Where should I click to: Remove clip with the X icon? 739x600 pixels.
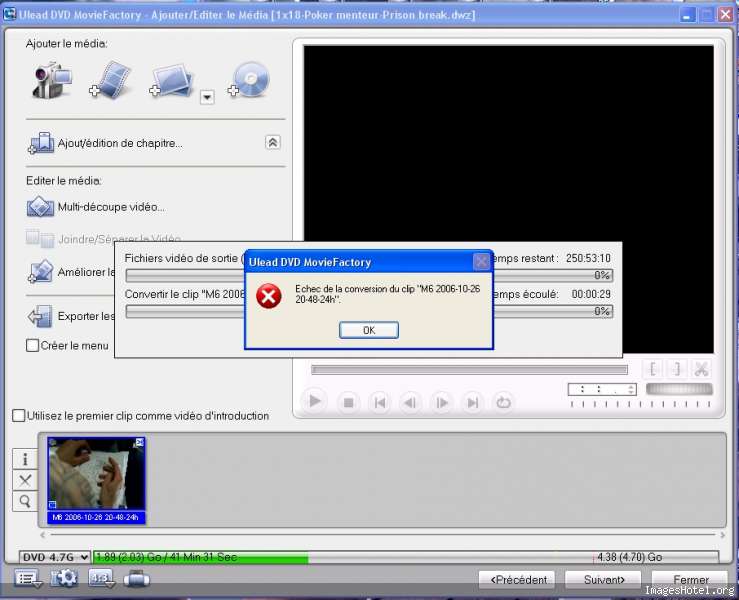click(x=25, y=480)
